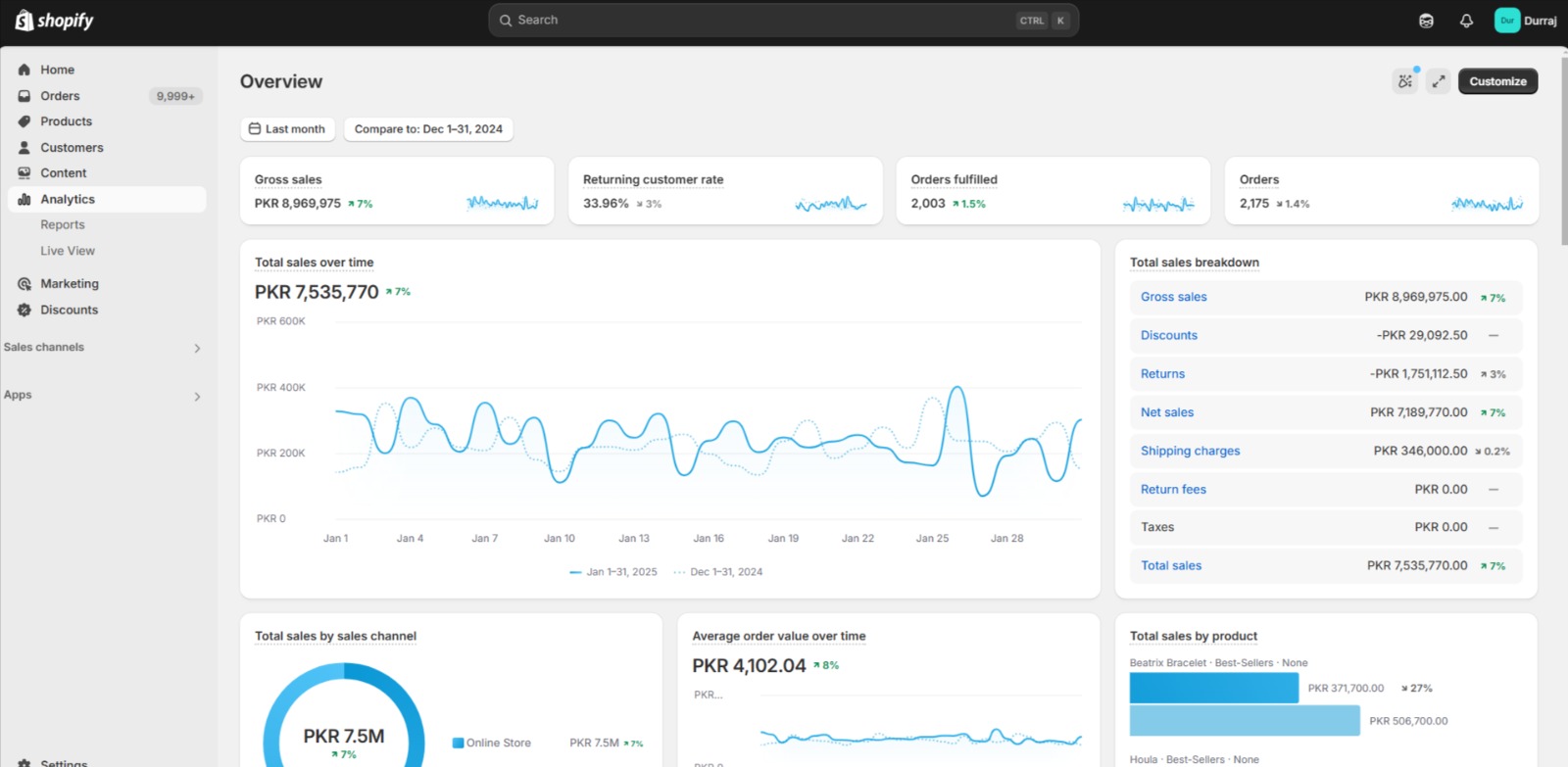Click the Marketing target icon
Screen dimensions: 1568x767
(24, 284)
